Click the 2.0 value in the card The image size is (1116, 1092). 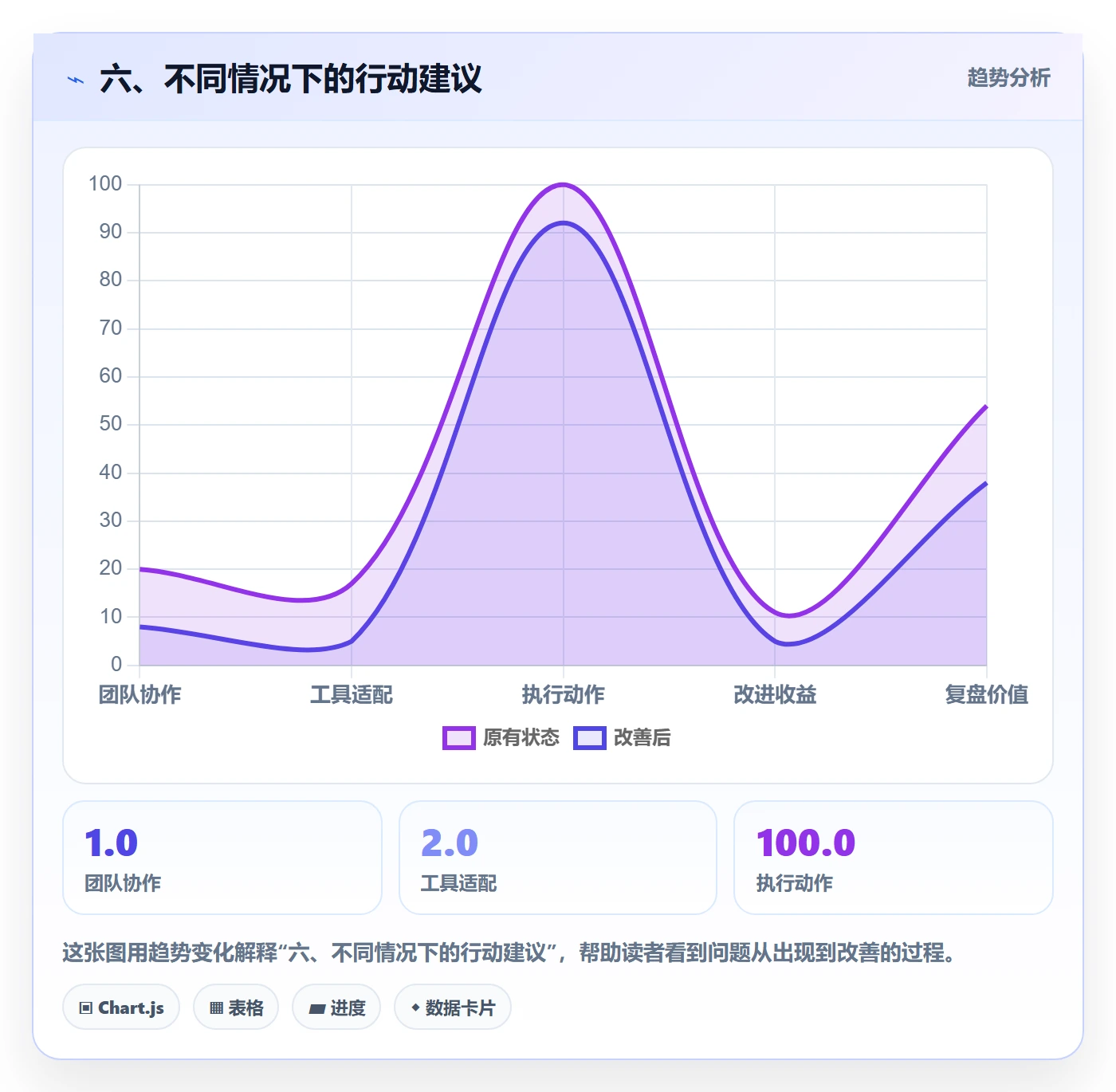click(450, 843)
